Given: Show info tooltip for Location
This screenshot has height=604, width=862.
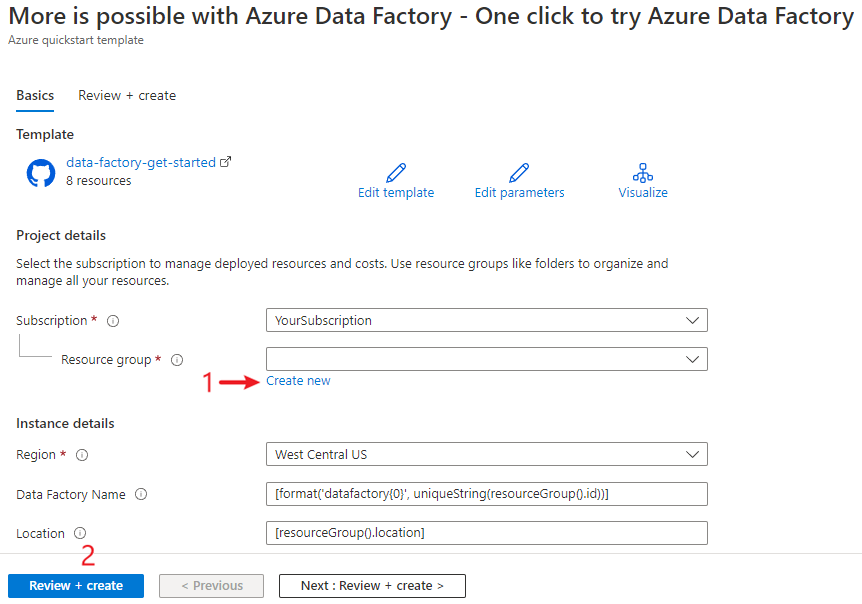Looking at the screenshot, I should [80, 533].
